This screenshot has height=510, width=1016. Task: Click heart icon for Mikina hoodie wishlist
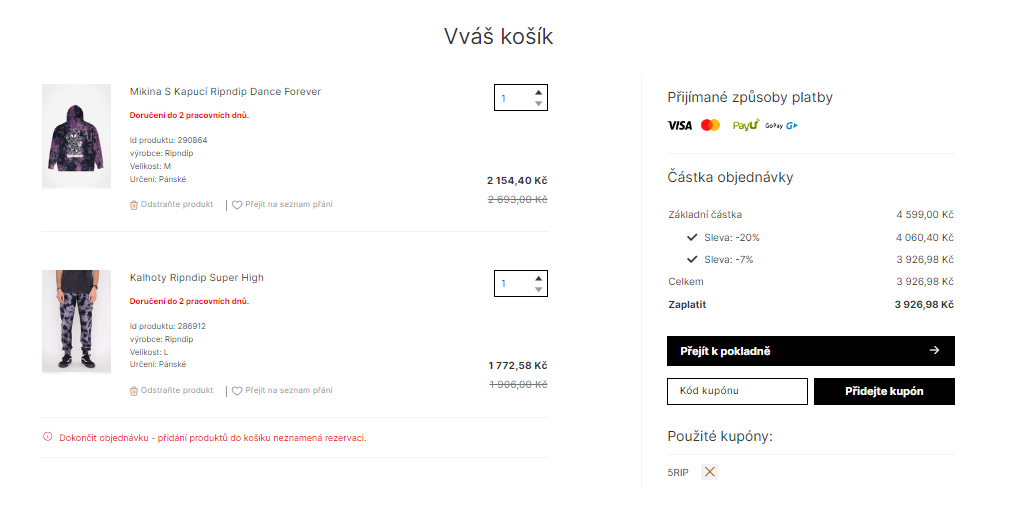coord(237,205)
